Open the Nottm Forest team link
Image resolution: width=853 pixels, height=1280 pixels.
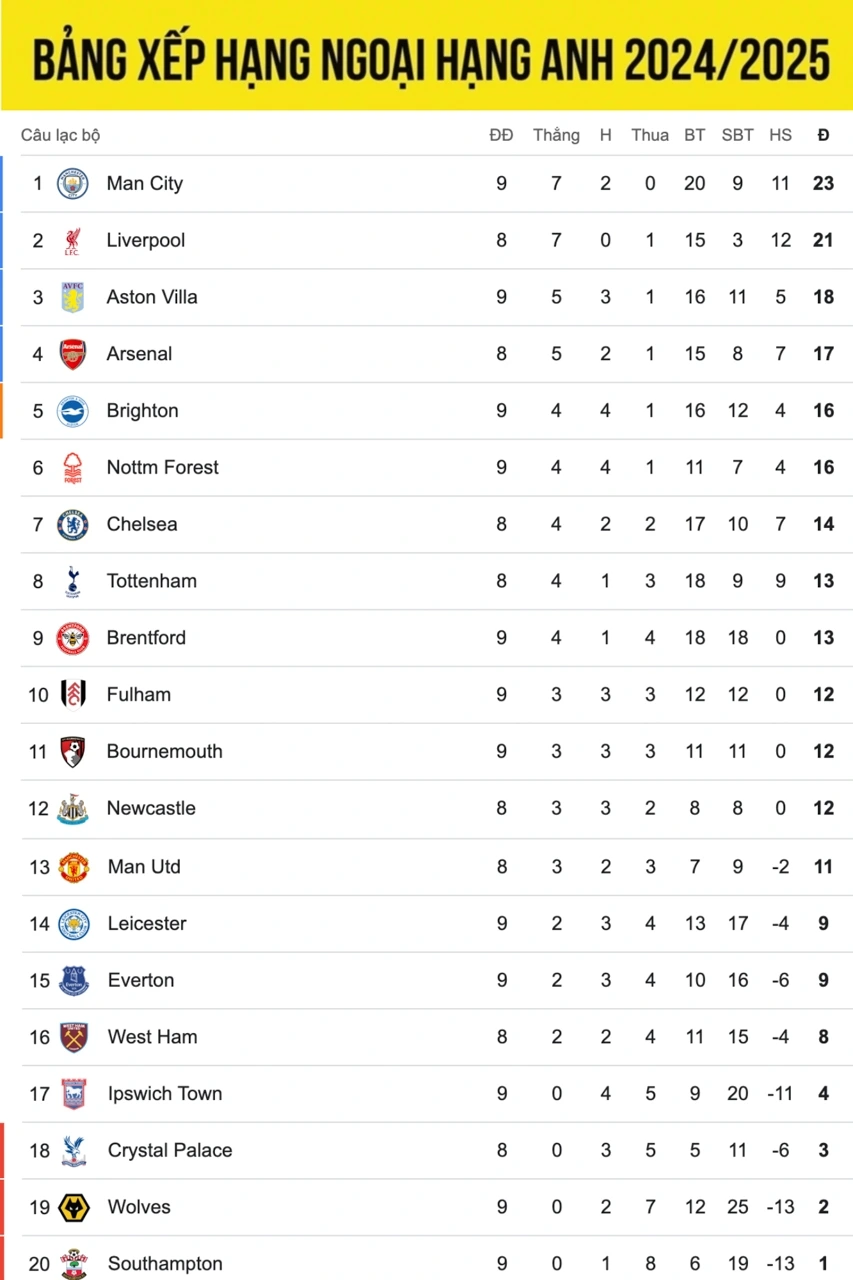click(162, 467)
